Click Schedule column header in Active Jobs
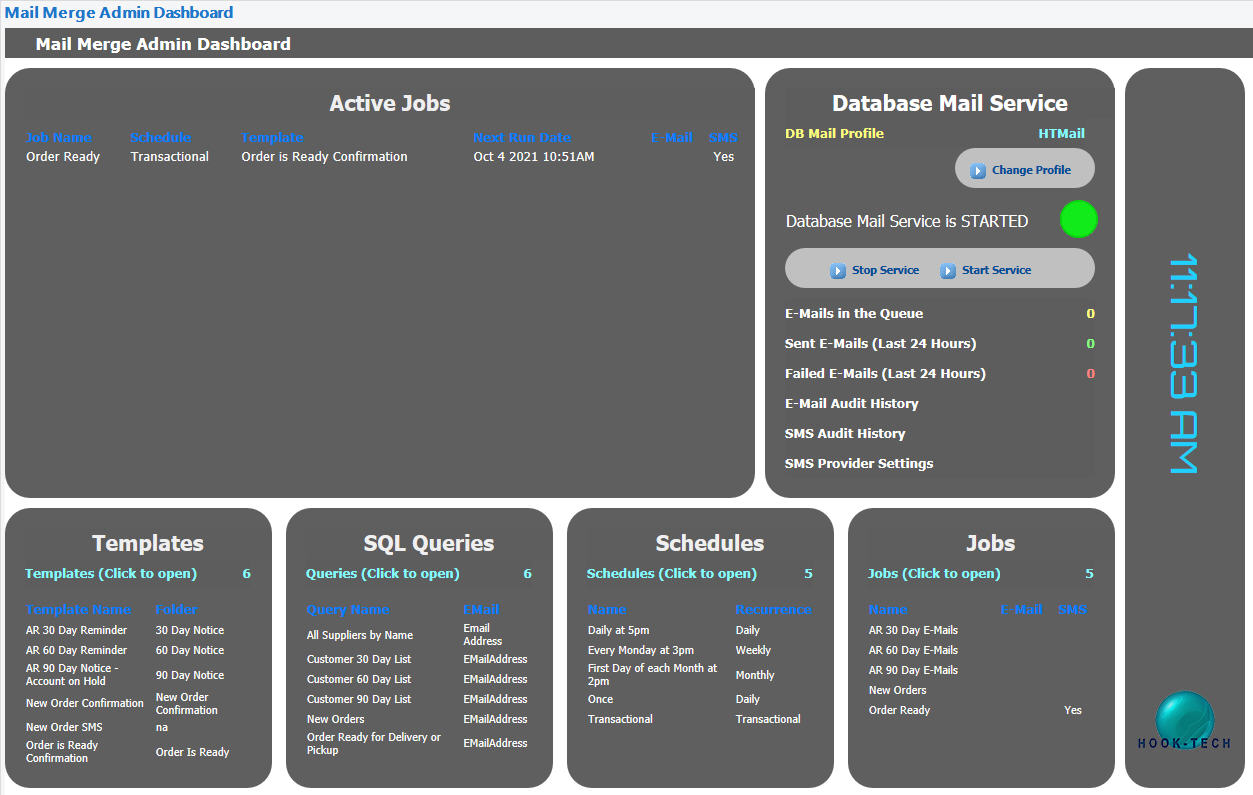This screenshot has width=1253, height=795. [160, 138]
